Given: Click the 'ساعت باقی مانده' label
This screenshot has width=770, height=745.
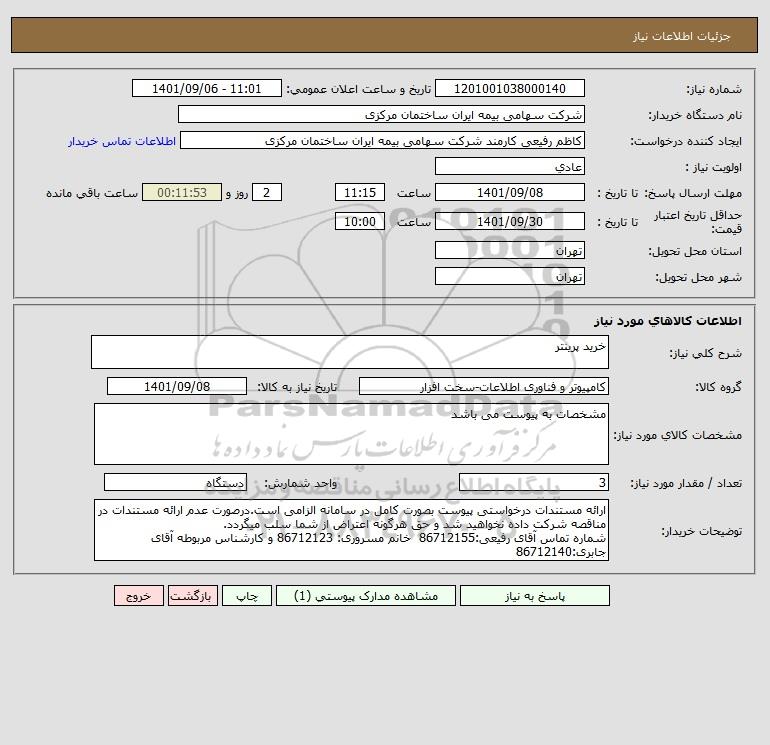Looking at the screenshot, I should click(92, 193).
